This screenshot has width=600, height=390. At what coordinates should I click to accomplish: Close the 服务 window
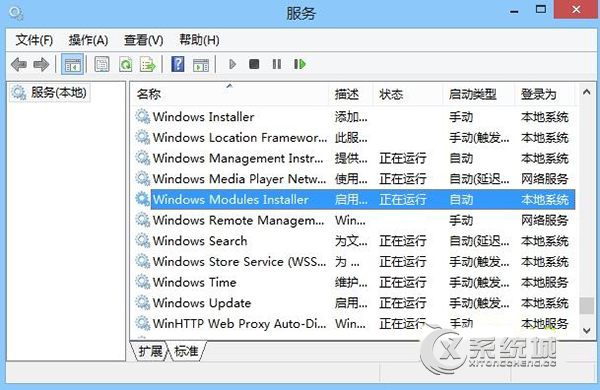pos(576,9)
